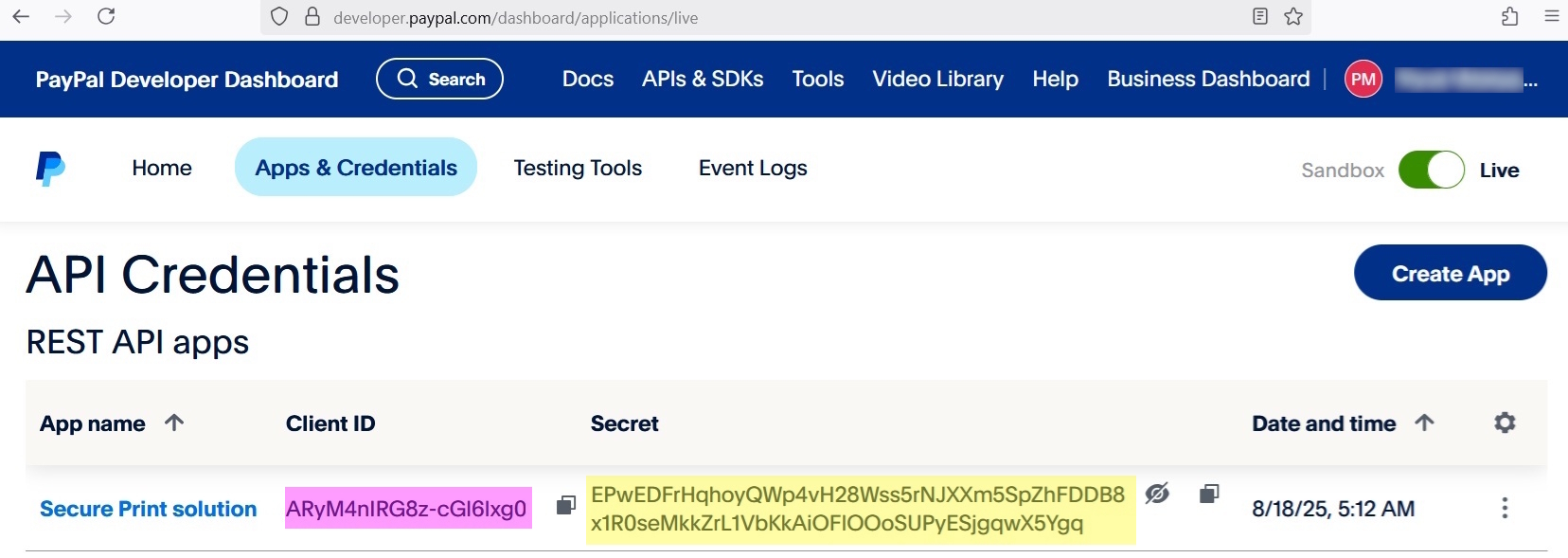The width and height of the screenshot is (1568, 558).
Task: Sort by Date and time arrow
Action: [1424, 423]
